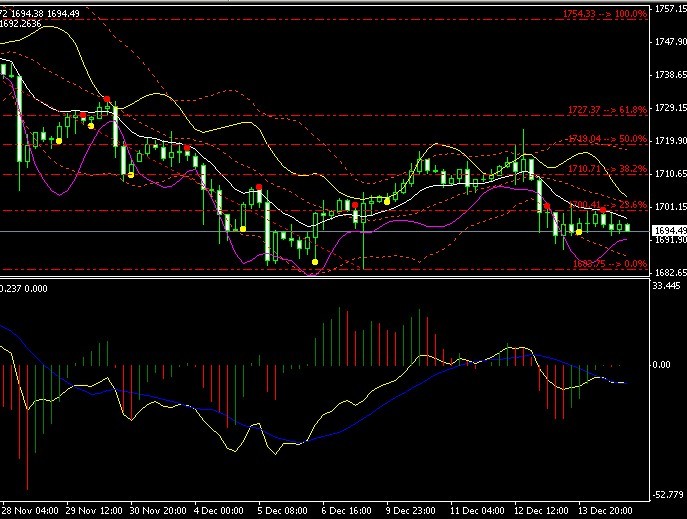Click the 9 Dec 23:00 time label

411,511
